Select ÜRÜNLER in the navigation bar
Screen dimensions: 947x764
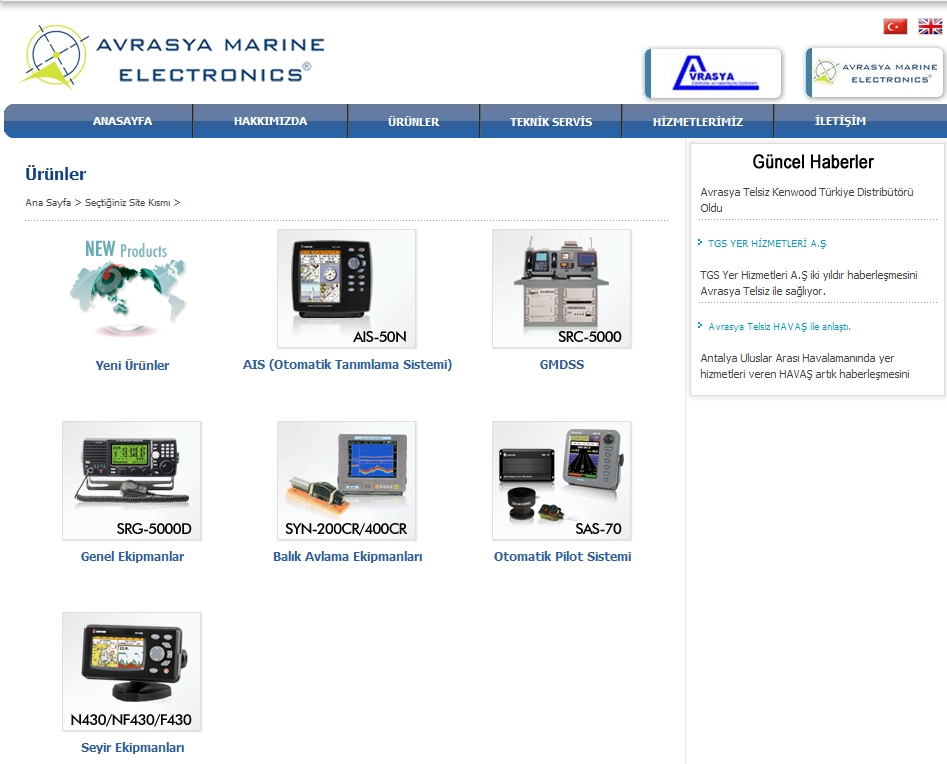point(414,121)
